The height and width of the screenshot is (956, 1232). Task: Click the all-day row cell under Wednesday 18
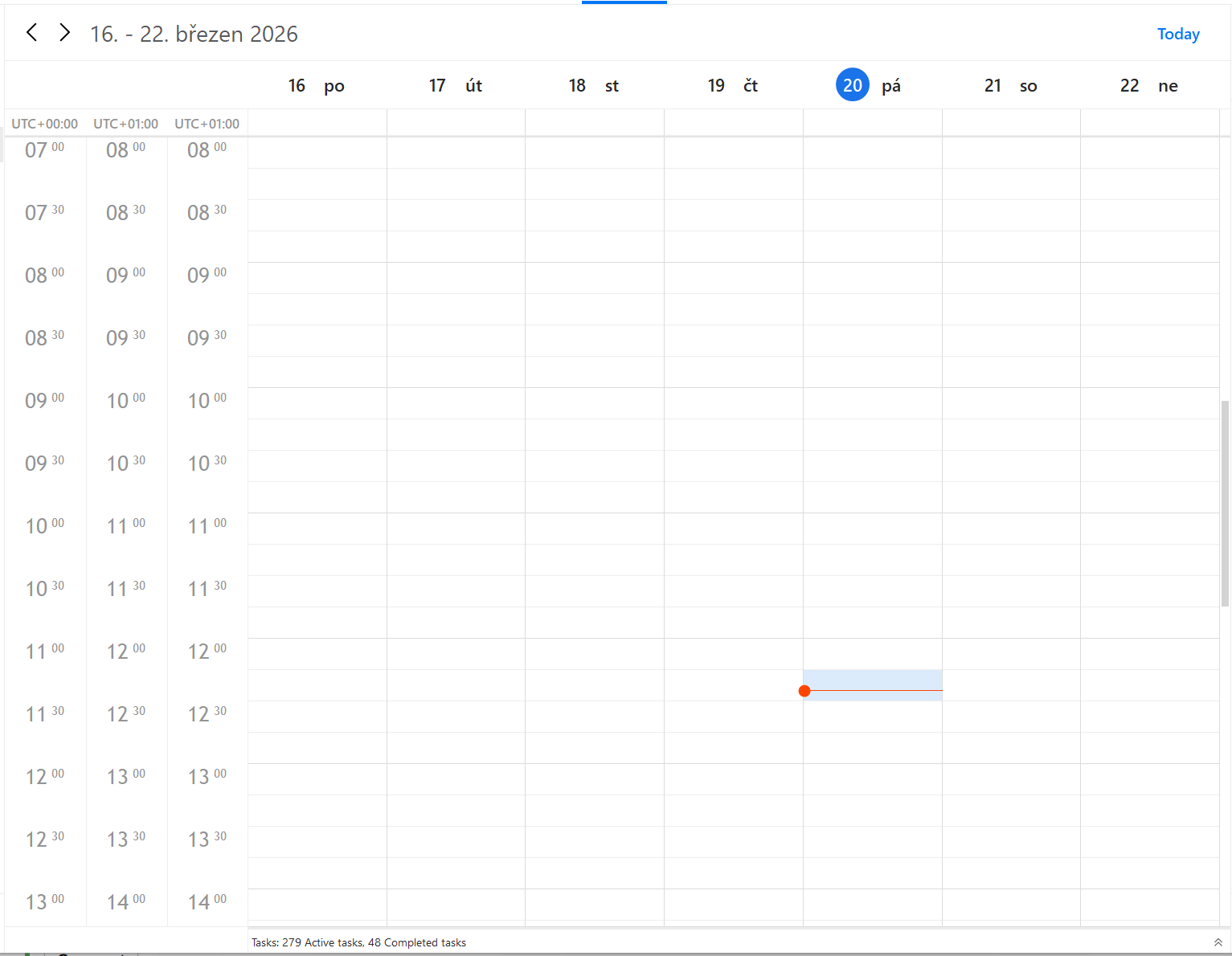click(595, 123)
